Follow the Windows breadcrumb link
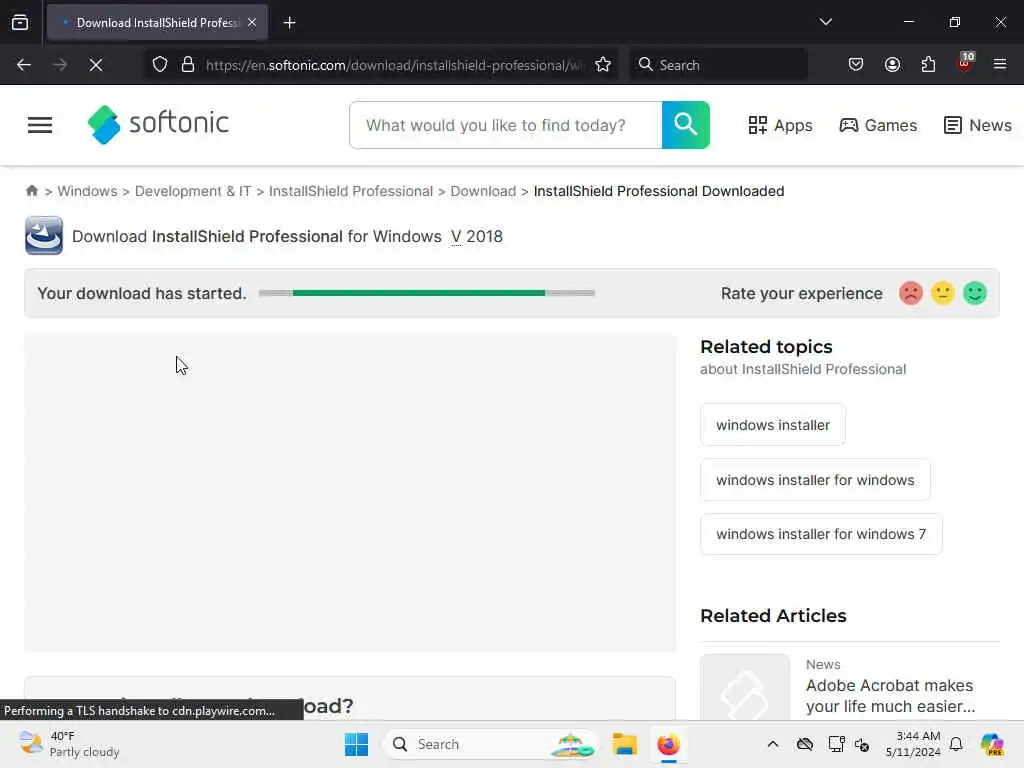 [88, 191]
